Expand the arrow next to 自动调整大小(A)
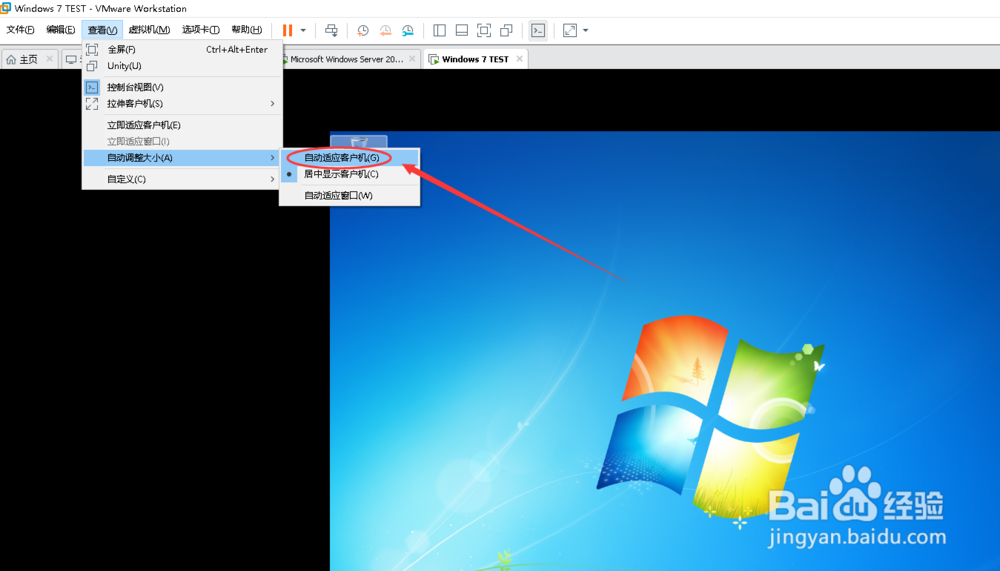 pos(272,158)
